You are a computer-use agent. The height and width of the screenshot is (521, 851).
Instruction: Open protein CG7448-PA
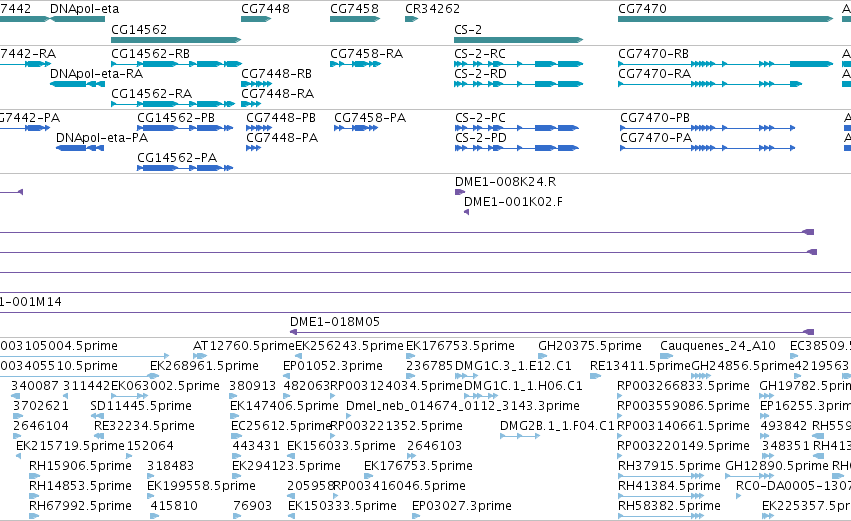coord(282,138)
